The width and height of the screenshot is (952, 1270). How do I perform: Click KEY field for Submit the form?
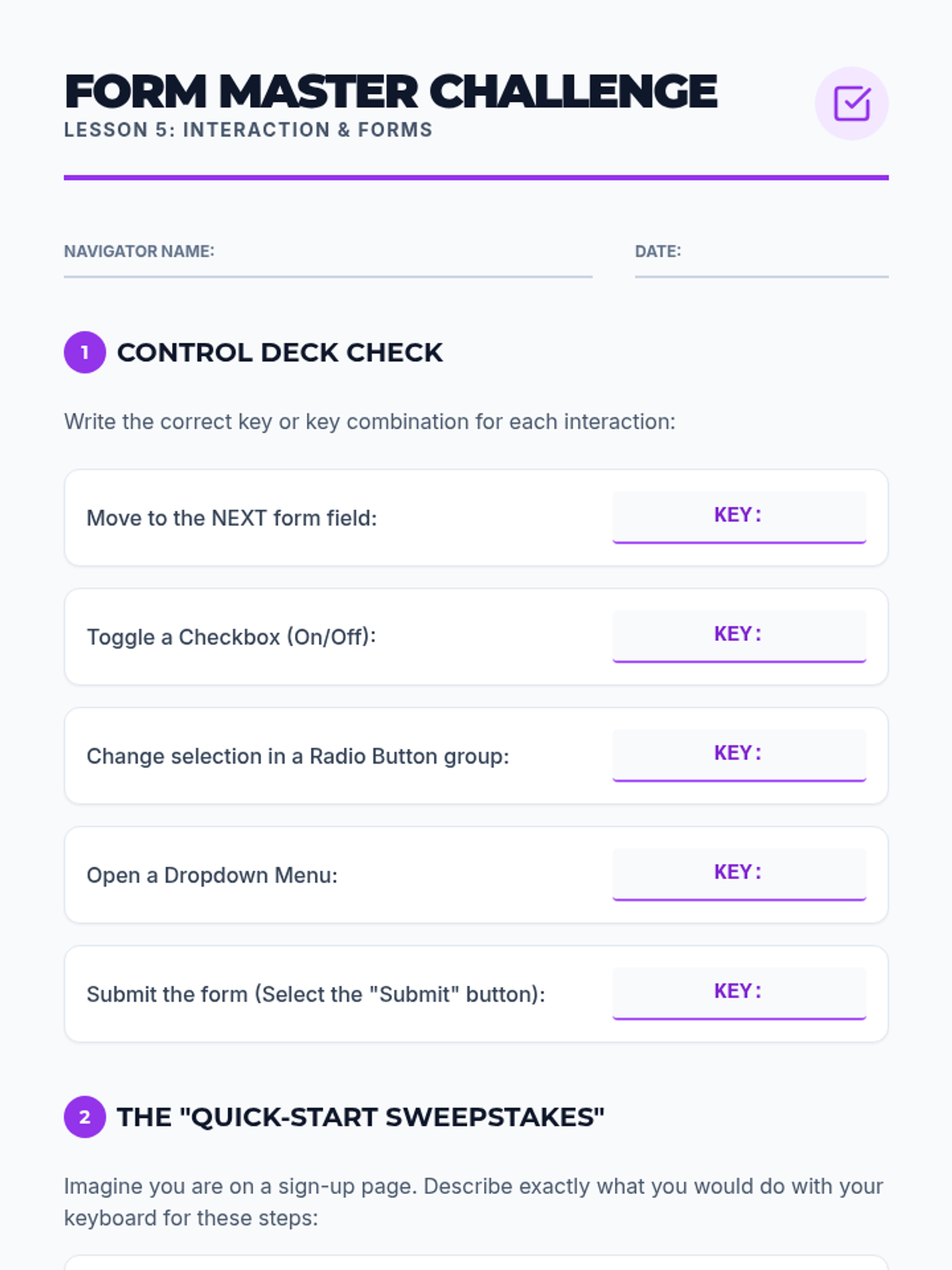tap(739, 994)
